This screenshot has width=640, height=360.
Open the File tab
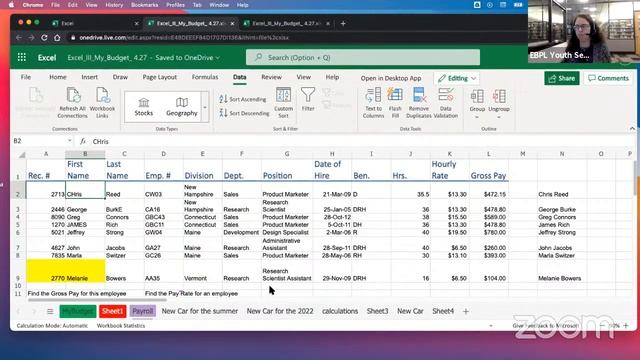(x=26, y=77)
